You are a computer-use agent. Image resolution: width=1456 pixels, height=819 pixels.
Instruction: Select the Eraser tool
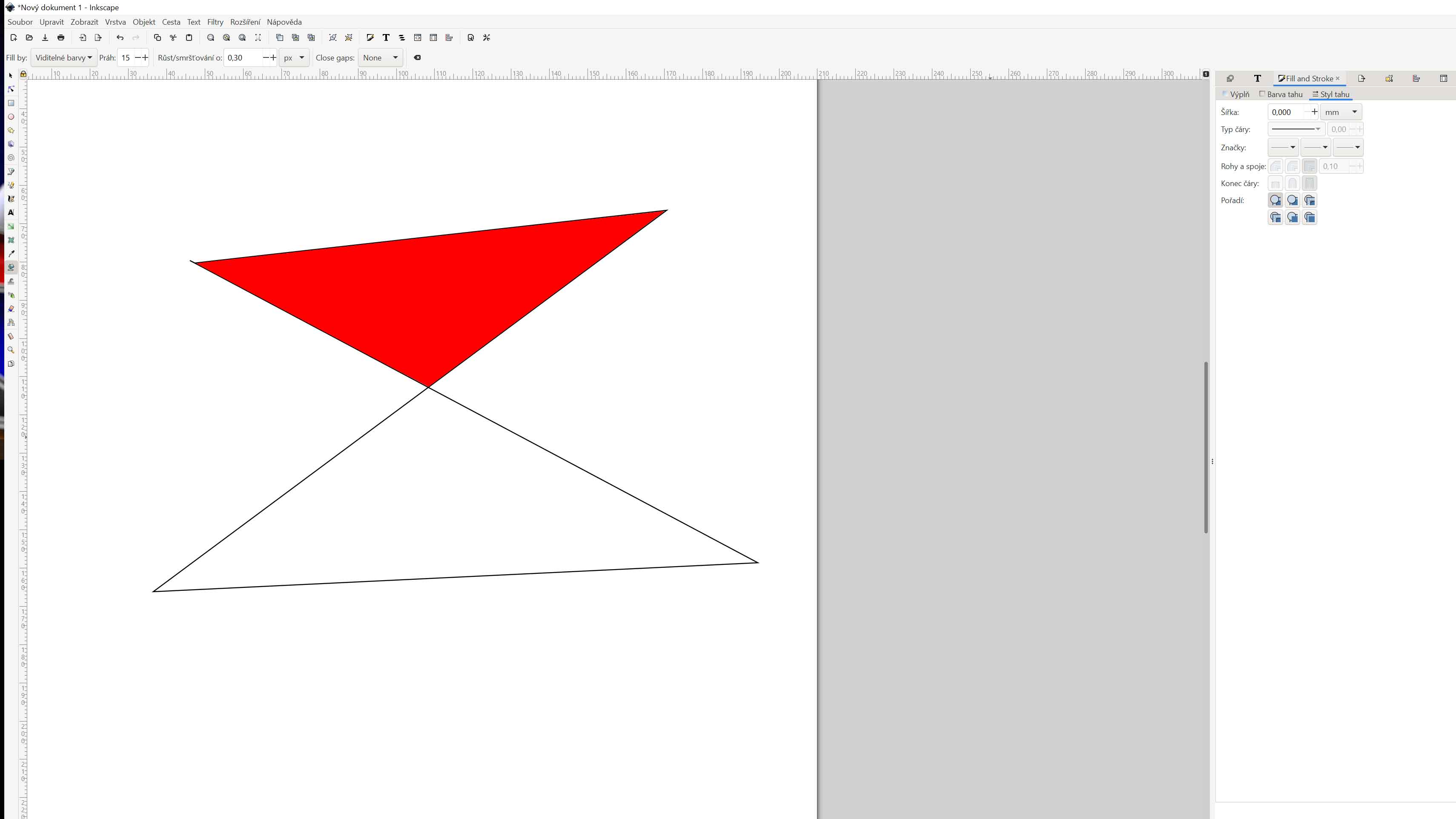(x=11, y=309)
